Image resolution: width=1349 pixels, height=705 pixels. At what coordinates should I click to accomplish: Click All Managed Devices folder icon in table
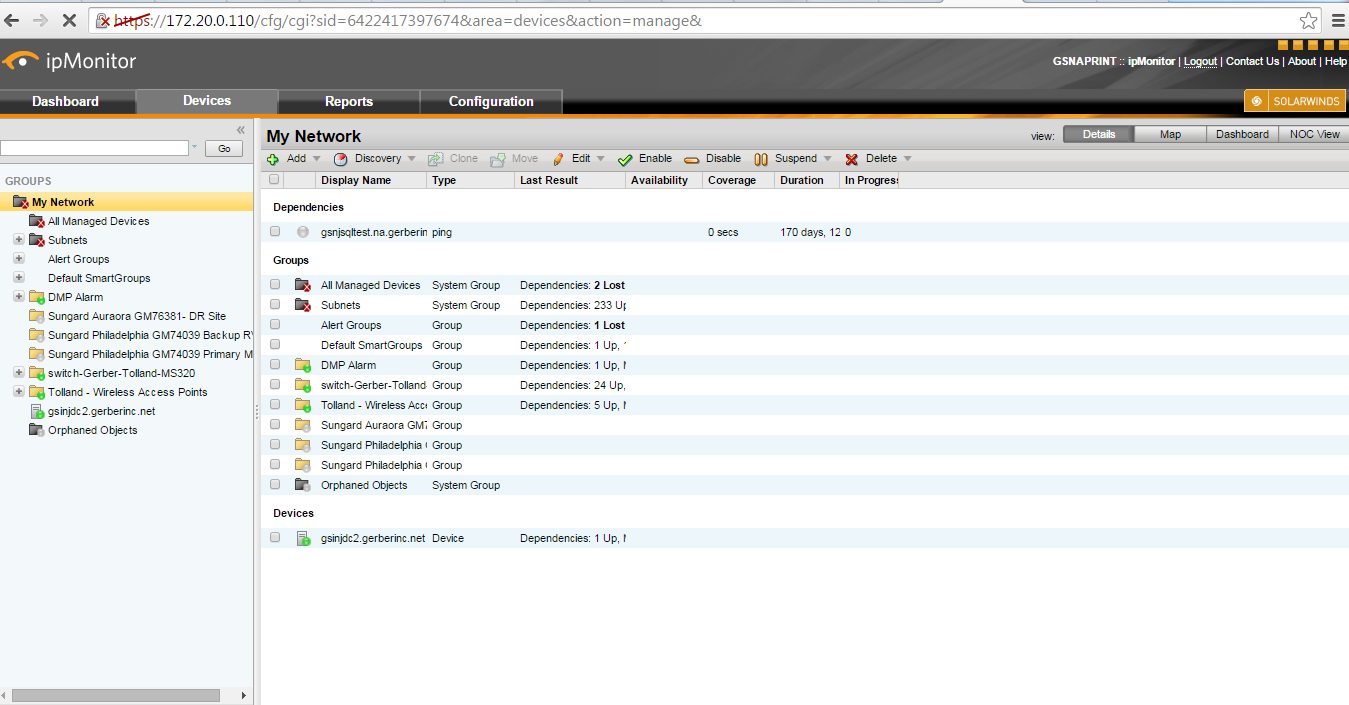pos(303,285)
